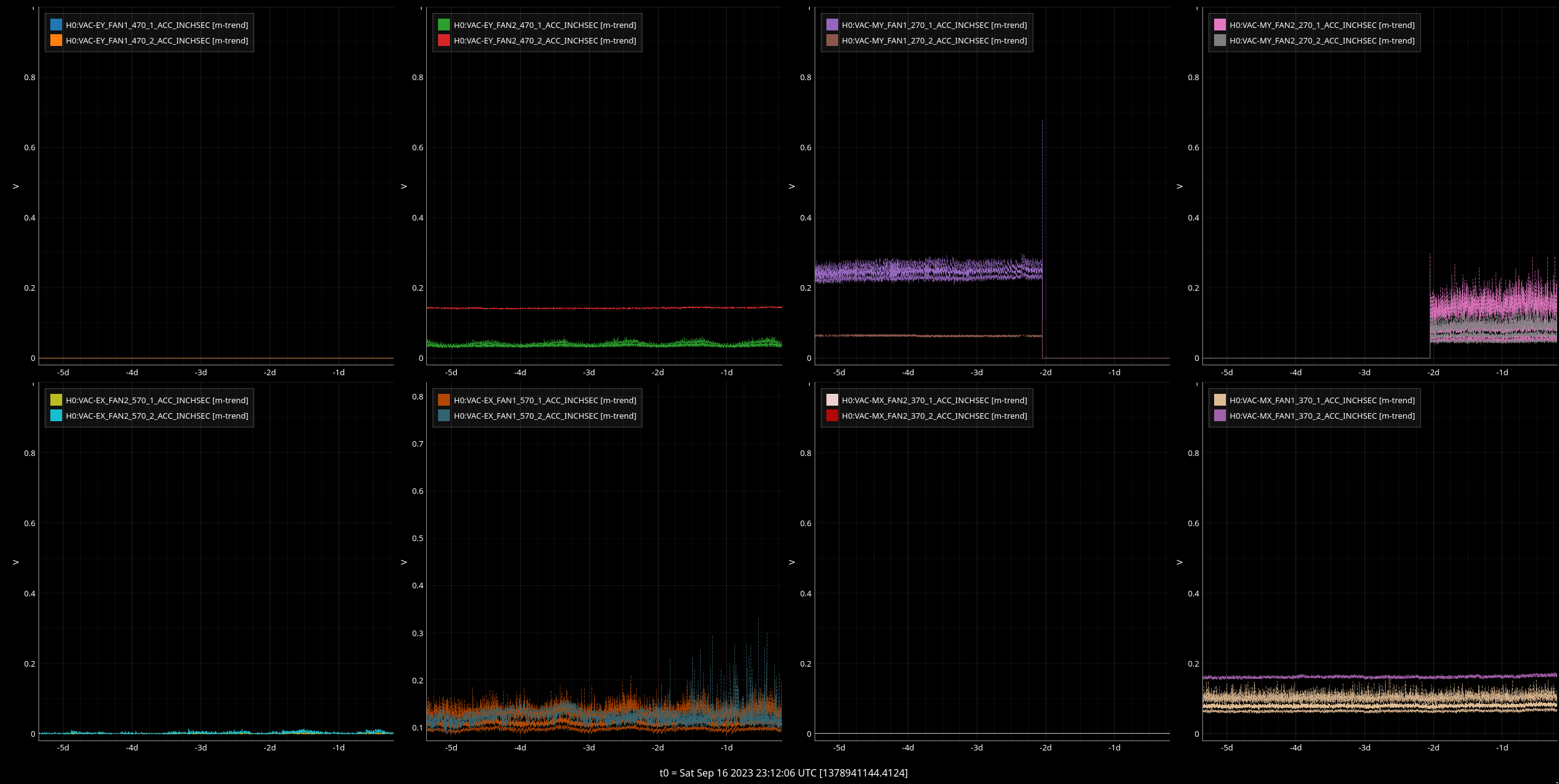Click the tan MX_FAN1_370_1 trace
The width and height of the screenshot is (1559, 784).
(x=1379, y=699)
